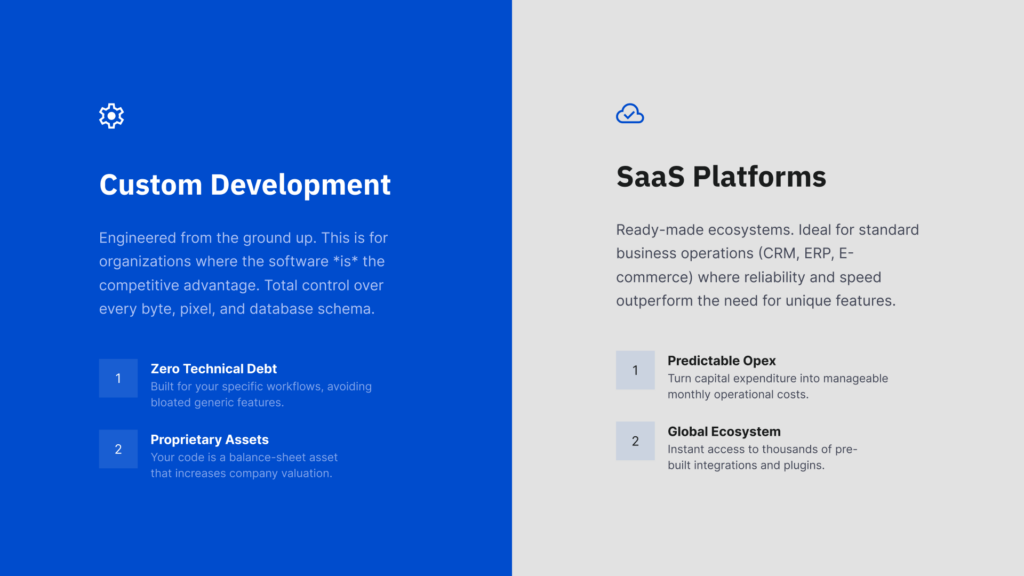Select the 'Ready-made ecosystems' paragraph
Image resolution: width=1024 pixels, height=576 pixels.
pyautogui.click(x=767, y=265)
